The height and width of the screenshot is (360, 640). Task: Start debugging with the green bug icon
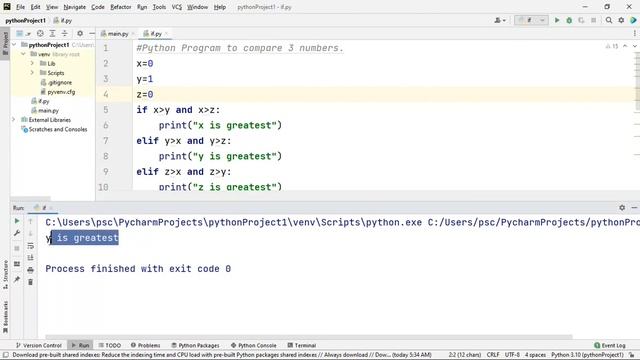tap(569, 20)
